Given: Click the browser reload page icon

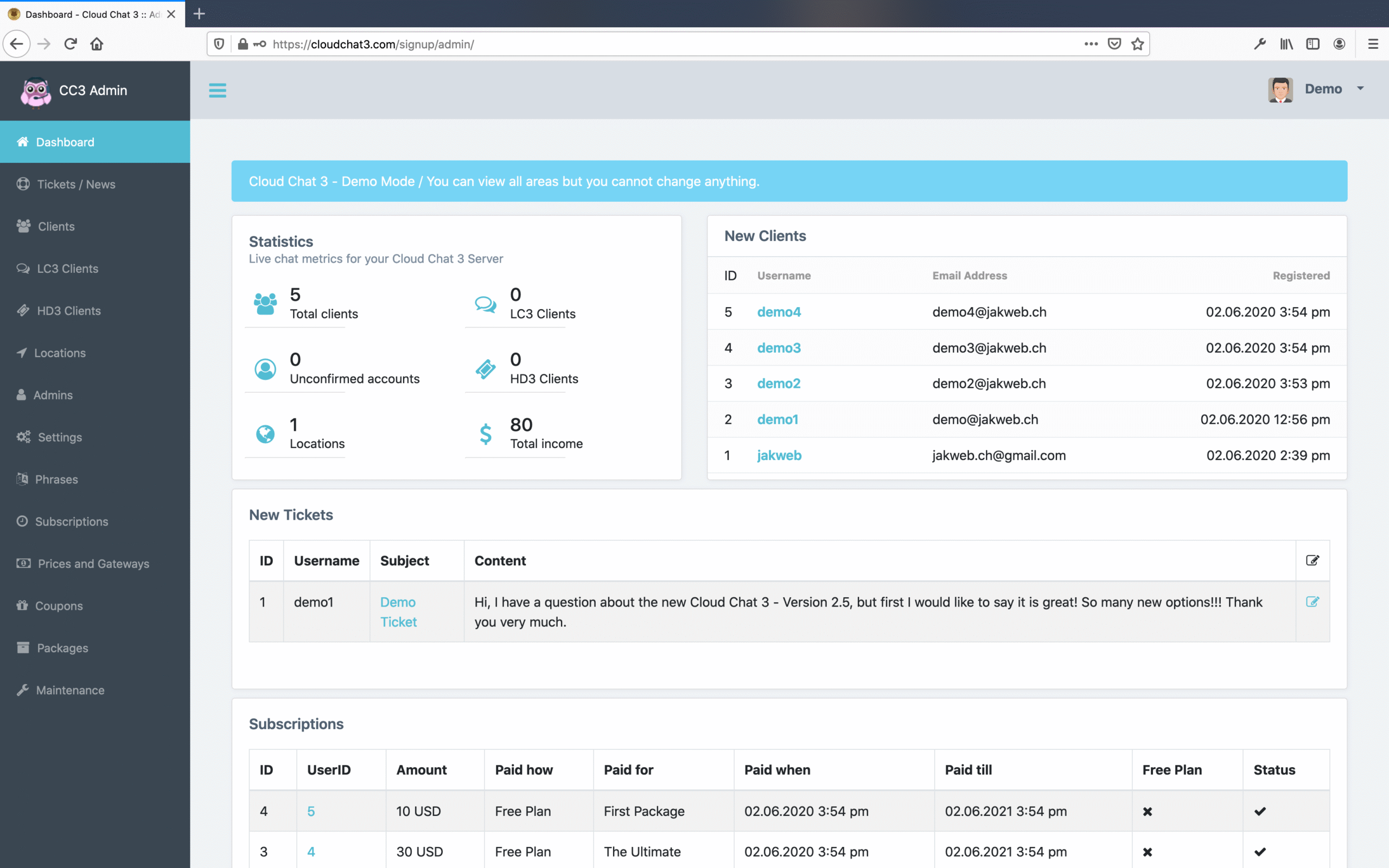Looking at the screenshot, I should click(71, 44).
